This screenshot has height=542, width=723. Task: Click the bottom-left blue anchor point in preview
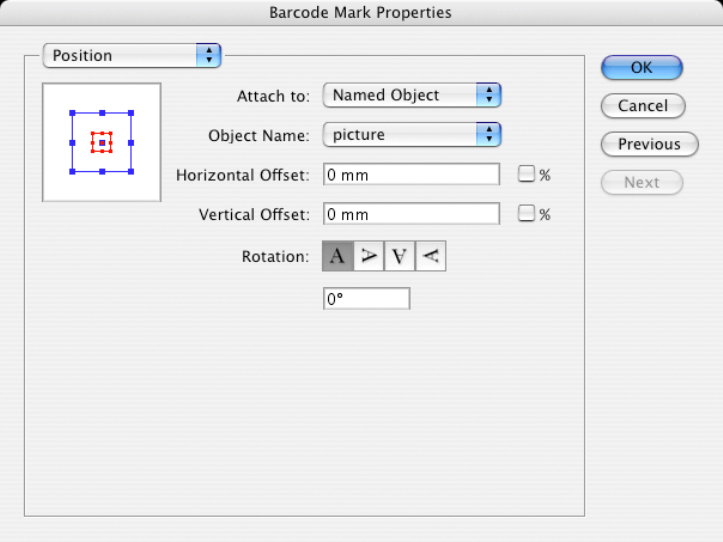(72, 172)
